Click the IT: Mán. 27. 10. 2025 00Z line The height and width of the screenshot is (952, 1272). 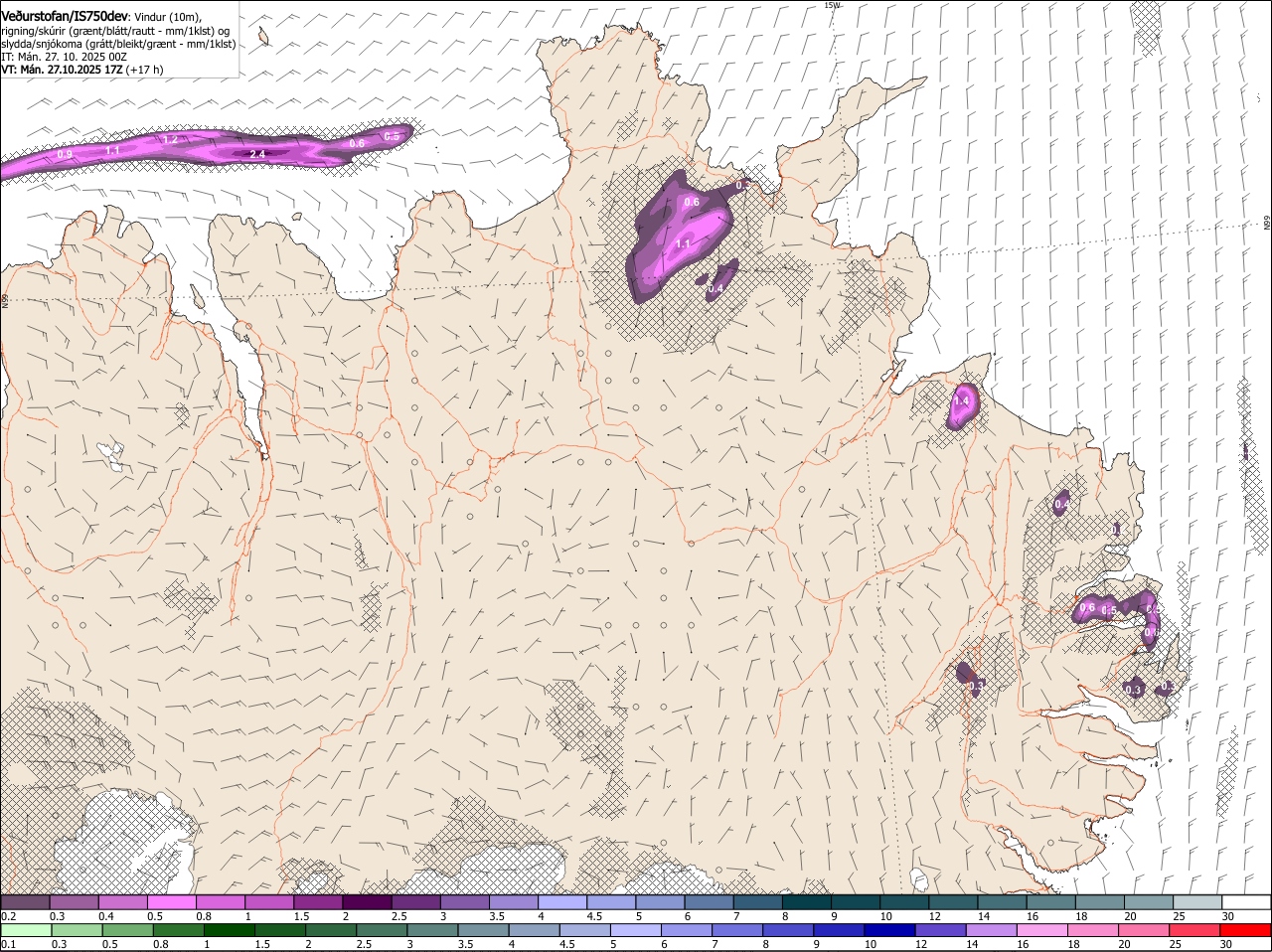65,57
